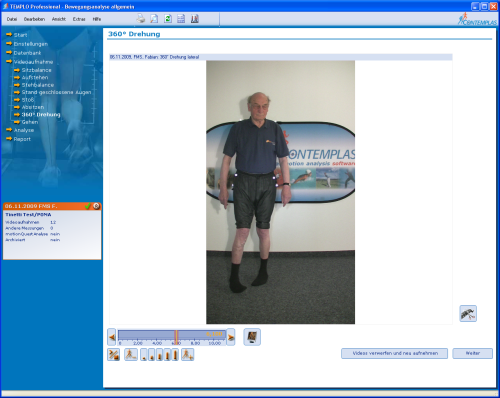Open the Hilfe menu
This screenshot has width=500, height=398.
coord(97,19)
